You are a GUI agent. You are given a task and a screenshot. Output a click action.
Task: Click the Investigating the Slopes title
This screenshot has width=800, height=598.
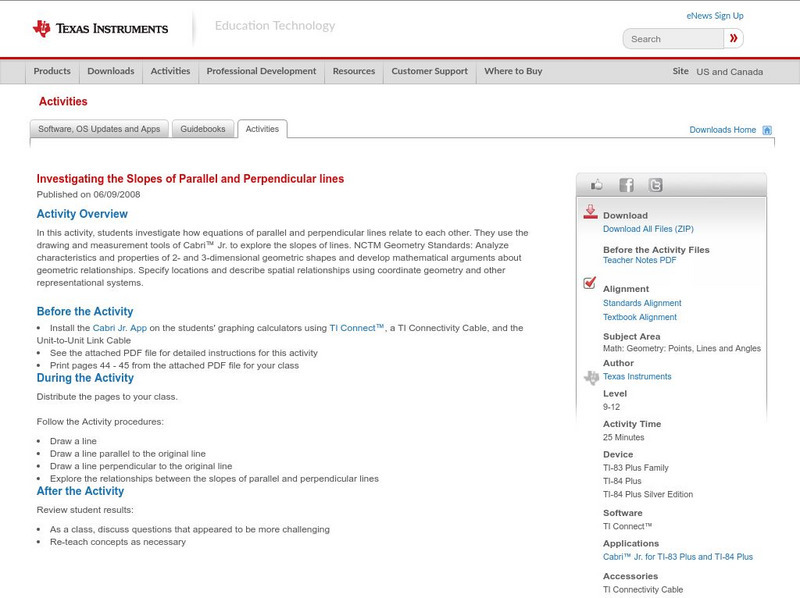(190, 179)
